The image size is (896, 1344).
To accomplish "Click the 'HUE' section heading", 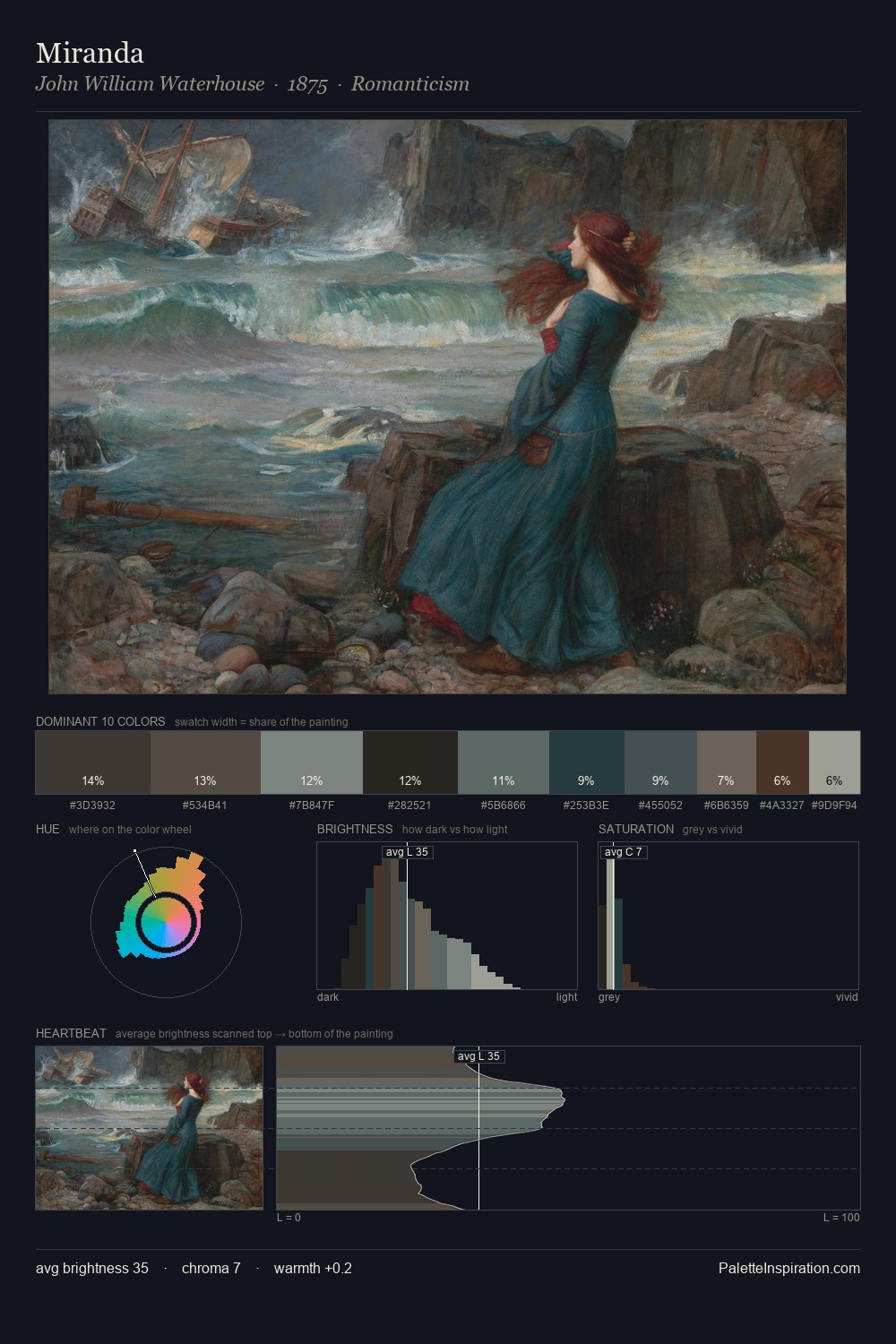I will (47, 829).
